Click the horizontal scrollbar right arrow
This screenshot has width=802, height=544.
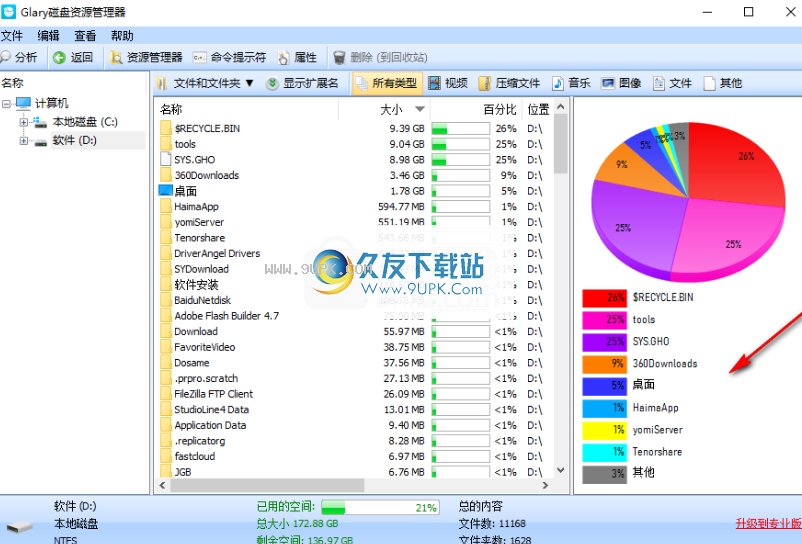[545, 485]
